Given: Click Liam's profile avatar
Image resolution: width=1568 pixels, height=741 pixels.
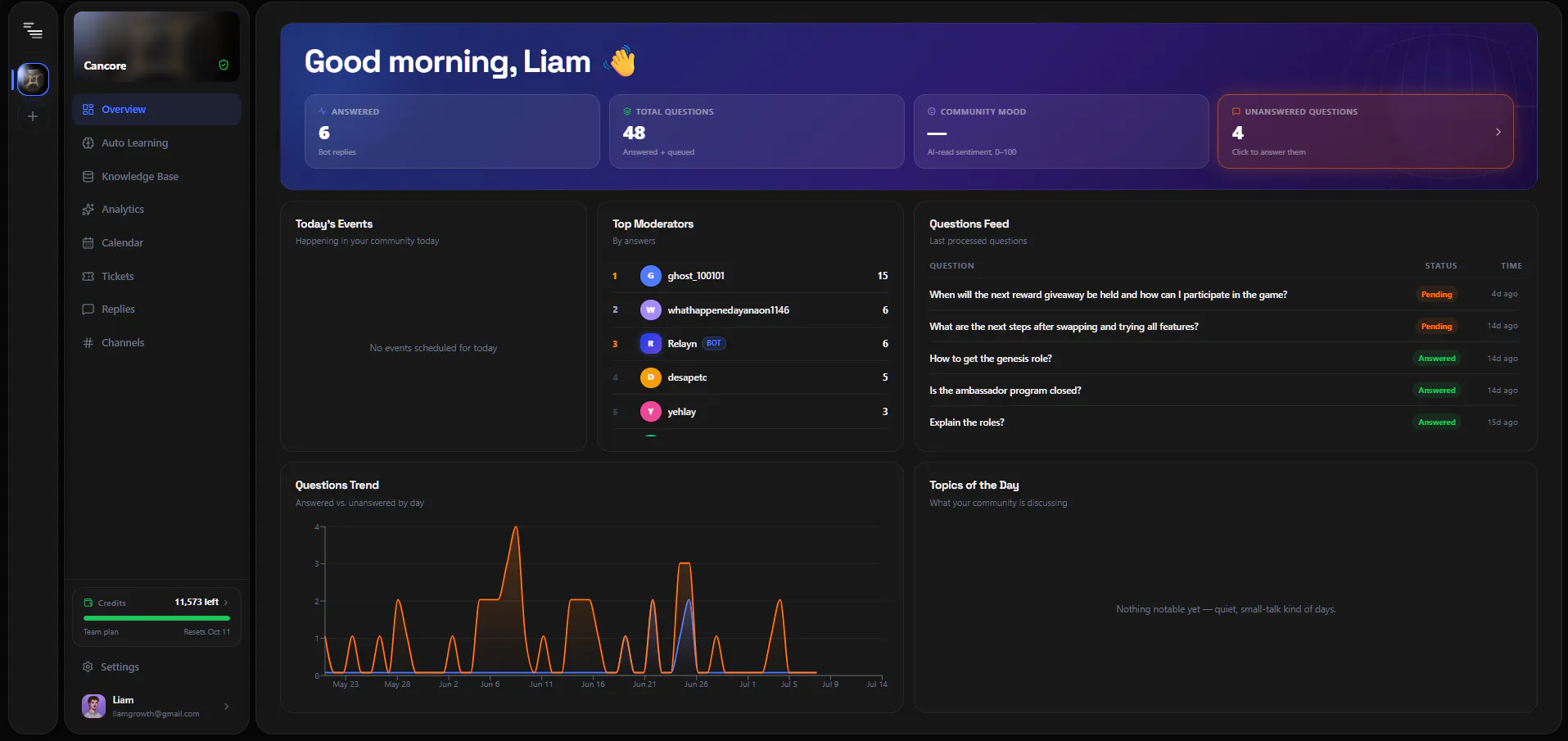Looking at the screenshot, I should [x=94, y=706].
